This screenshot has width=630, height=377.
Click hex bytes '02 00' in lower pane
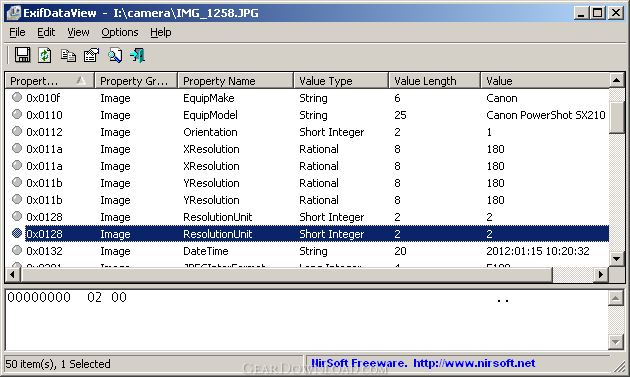[x=107, y=297]
